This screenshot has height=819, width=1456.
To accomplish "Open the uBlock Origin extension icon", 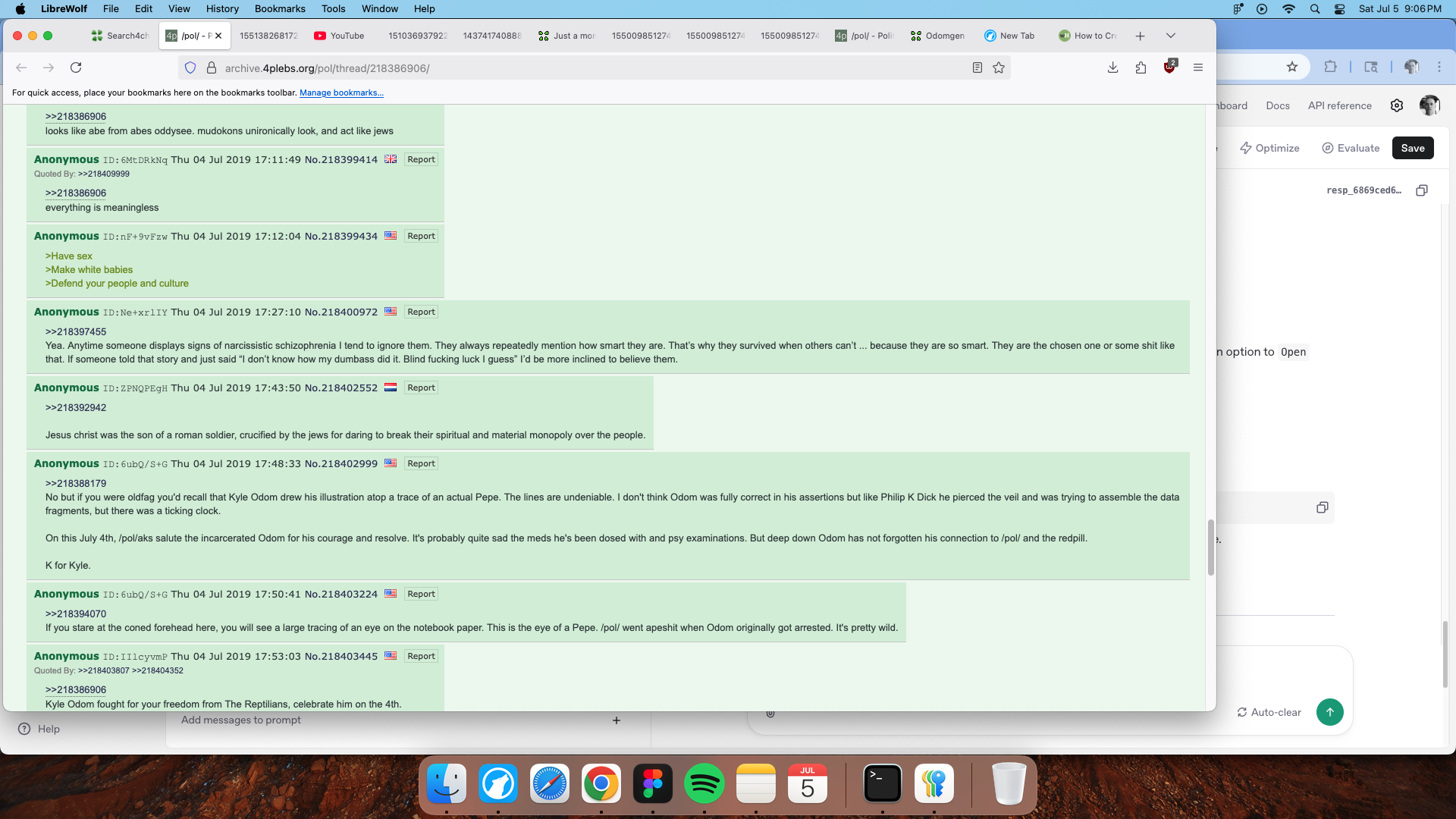I will click(1169, 67).
